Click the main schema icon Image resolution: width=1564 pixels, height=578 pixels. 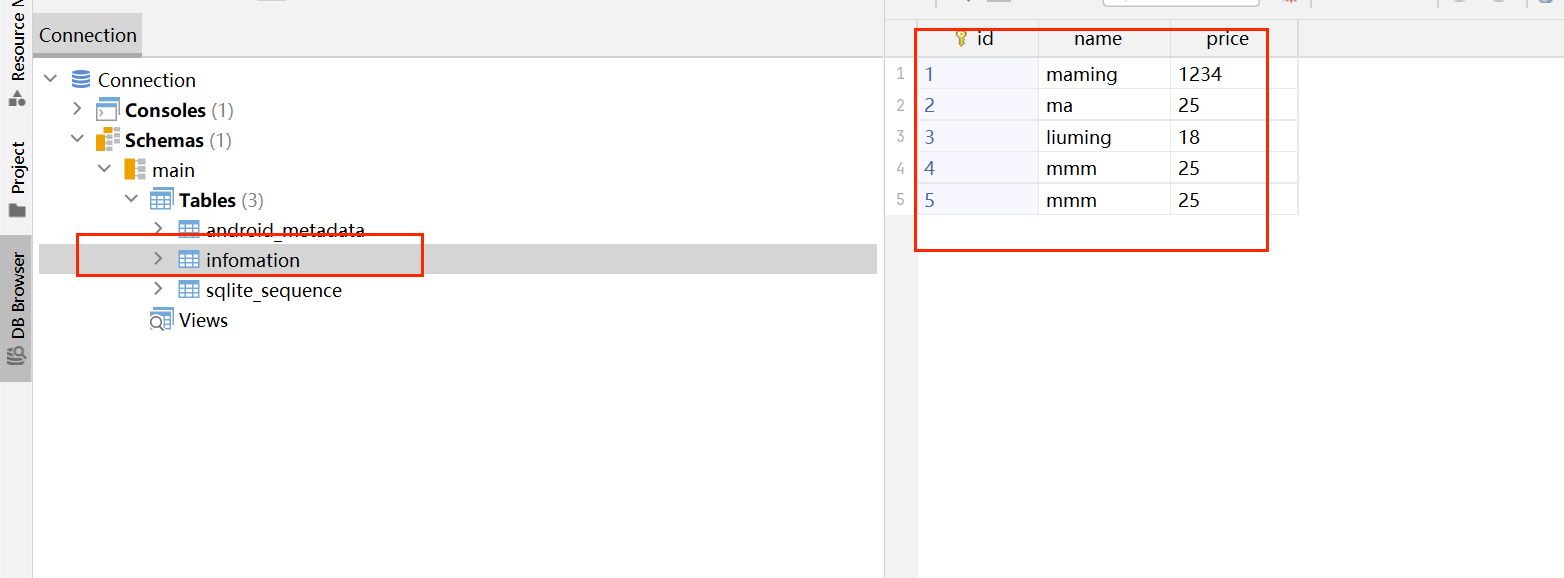[135, 170]
